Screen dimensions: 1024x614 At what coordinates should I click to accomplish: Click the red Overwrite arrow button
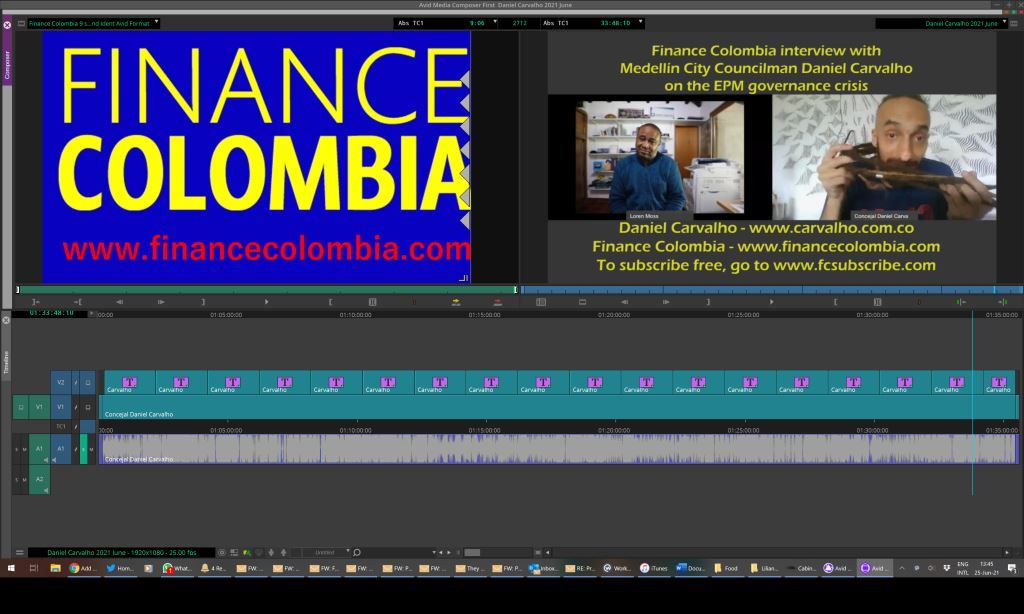498,302
